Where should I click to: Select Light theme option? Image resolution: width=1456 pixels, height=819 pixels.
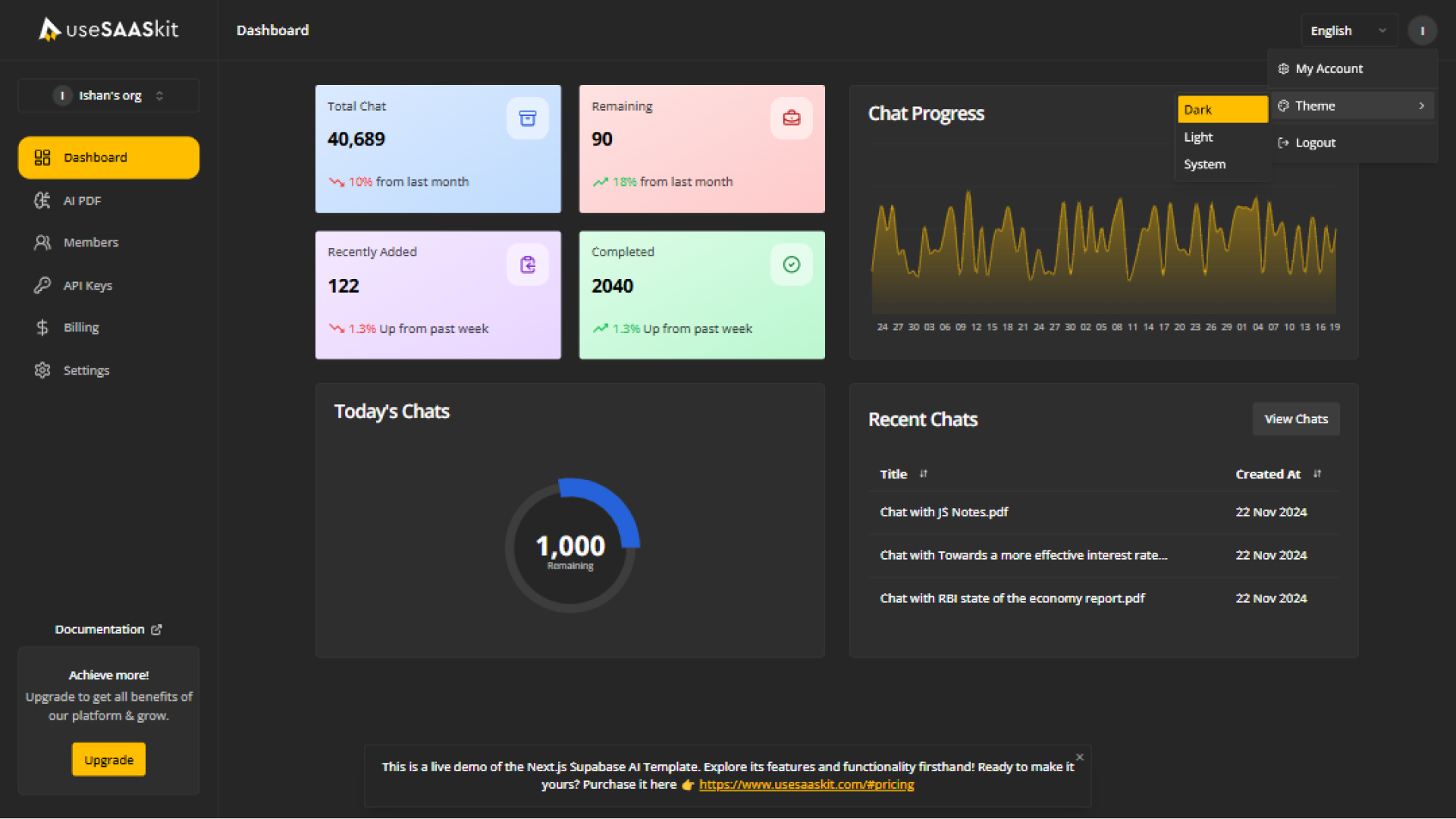coord(1199,136)
